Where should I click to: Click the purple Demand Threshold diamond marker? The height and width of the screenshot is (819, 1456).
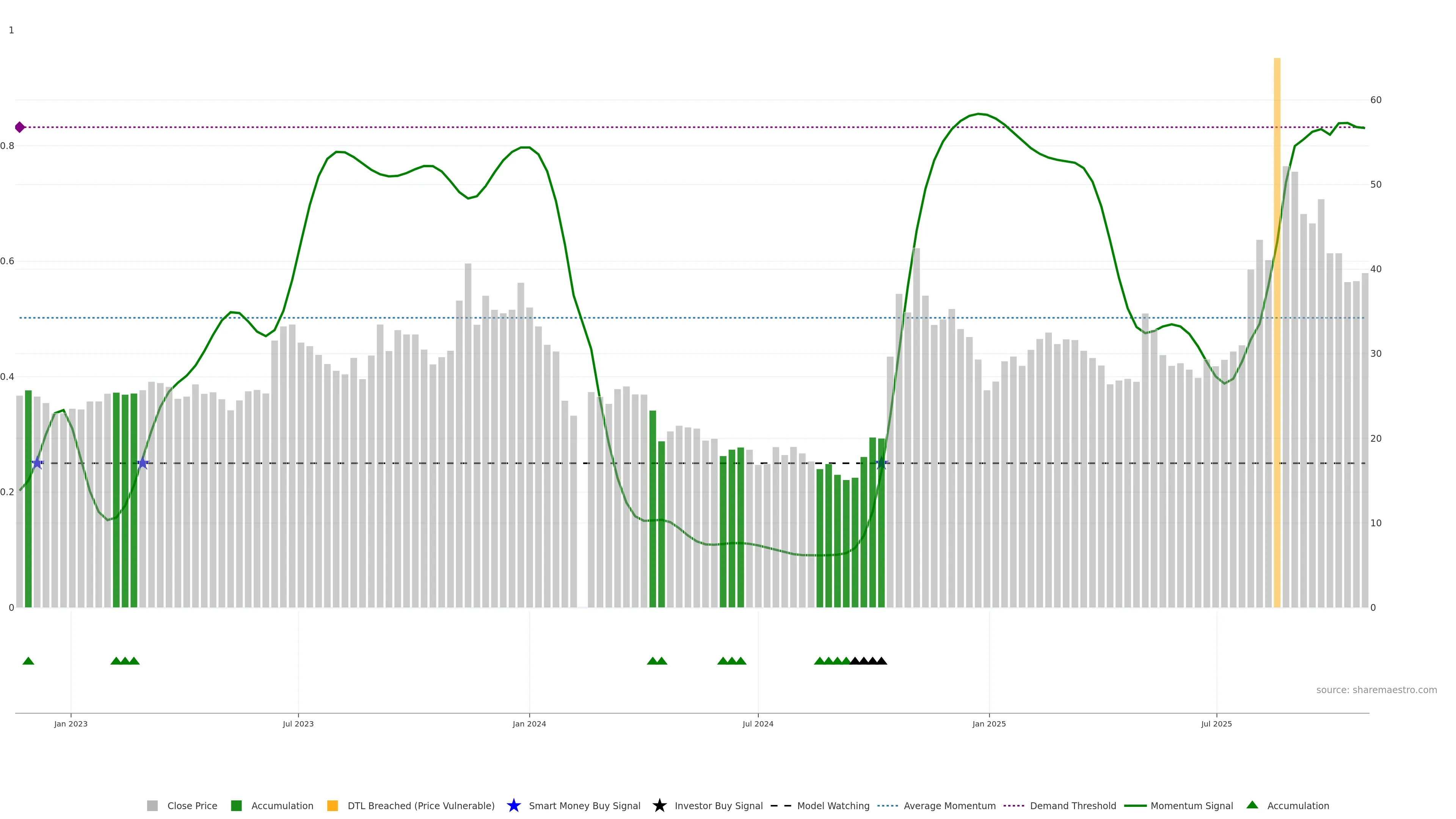(20, 127)
